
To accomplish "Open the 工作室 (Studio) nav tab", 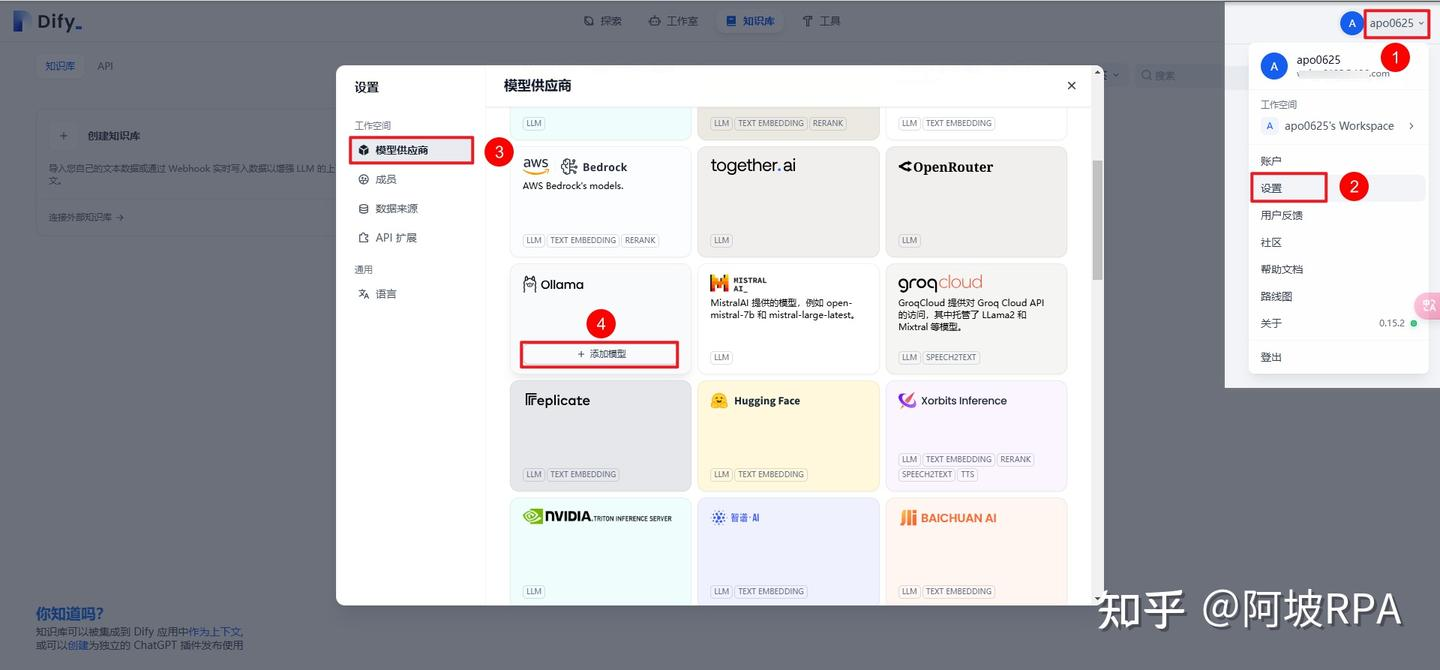I will (673, 20).
